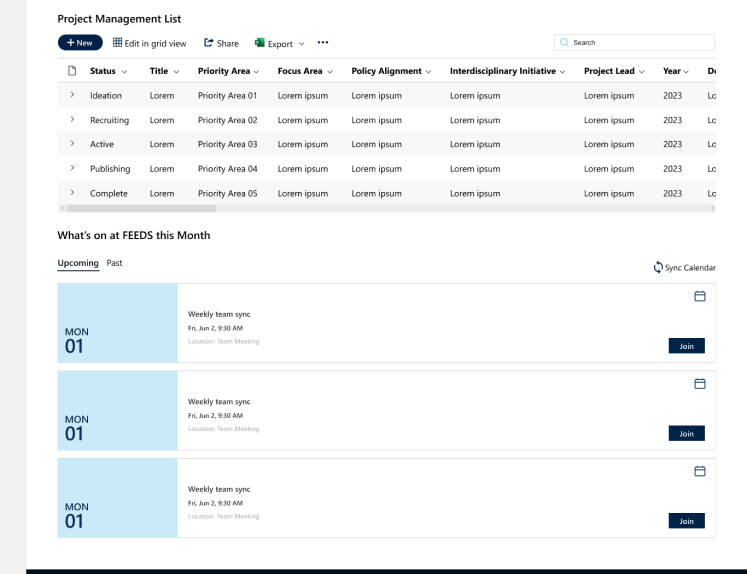Click the file type column header icon
The height and width of the screenshot is (574, 747).
click(72, 71)
